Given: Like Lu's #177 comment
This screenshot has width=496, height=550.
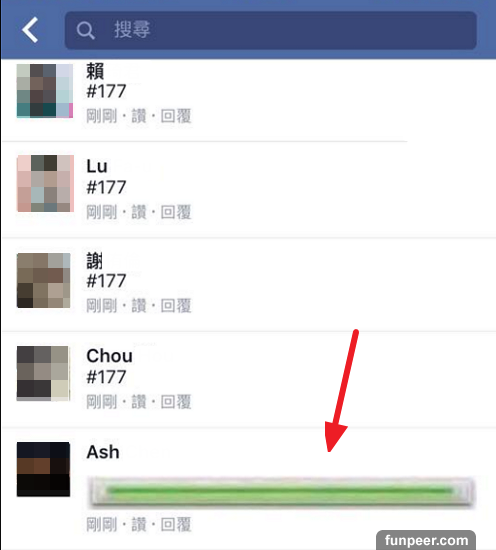Looking at the screenshot, I should click(x=139, y=212).
